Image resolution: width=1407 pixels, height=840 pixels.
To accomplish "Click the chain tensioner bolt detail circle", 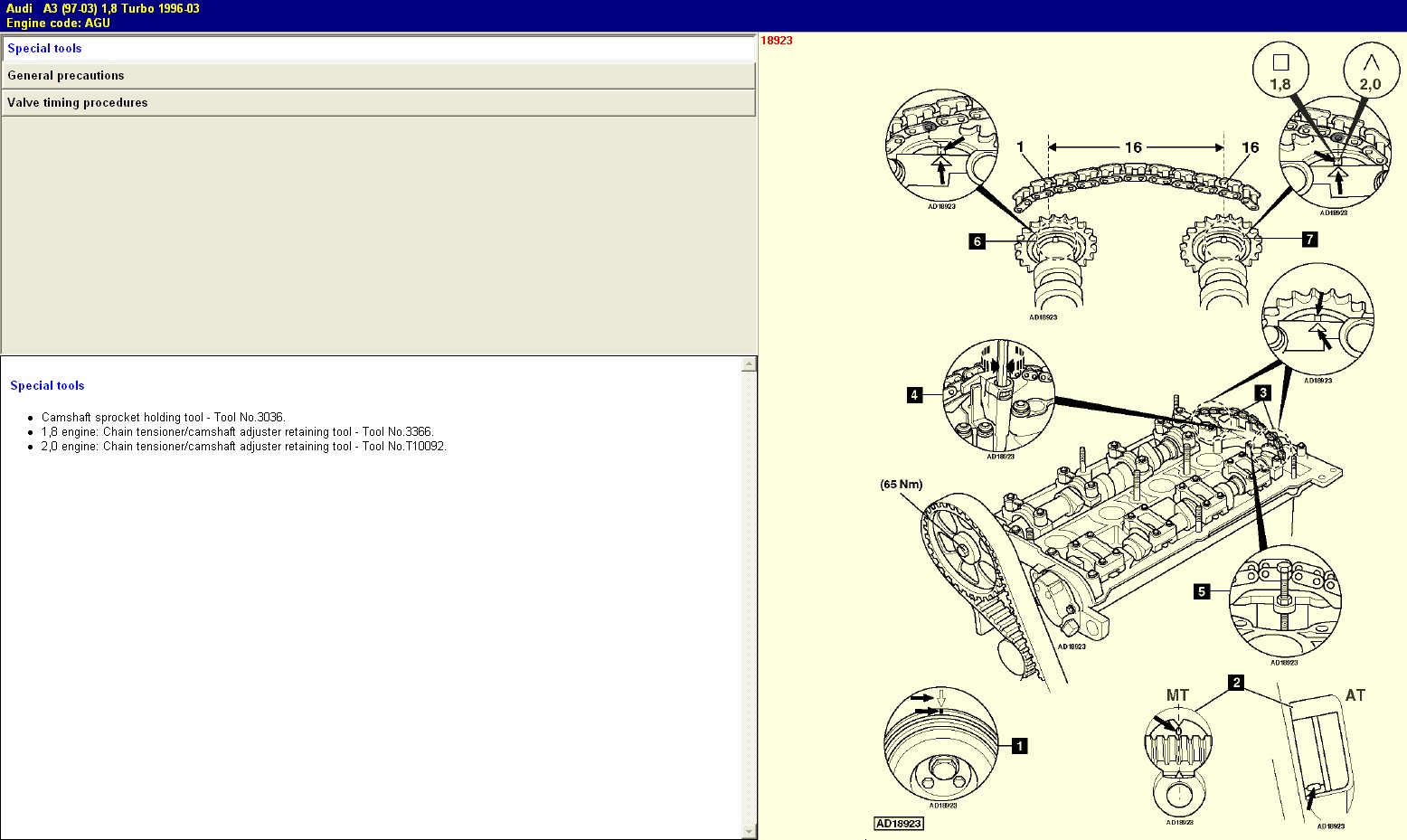I will (1285, 599).
